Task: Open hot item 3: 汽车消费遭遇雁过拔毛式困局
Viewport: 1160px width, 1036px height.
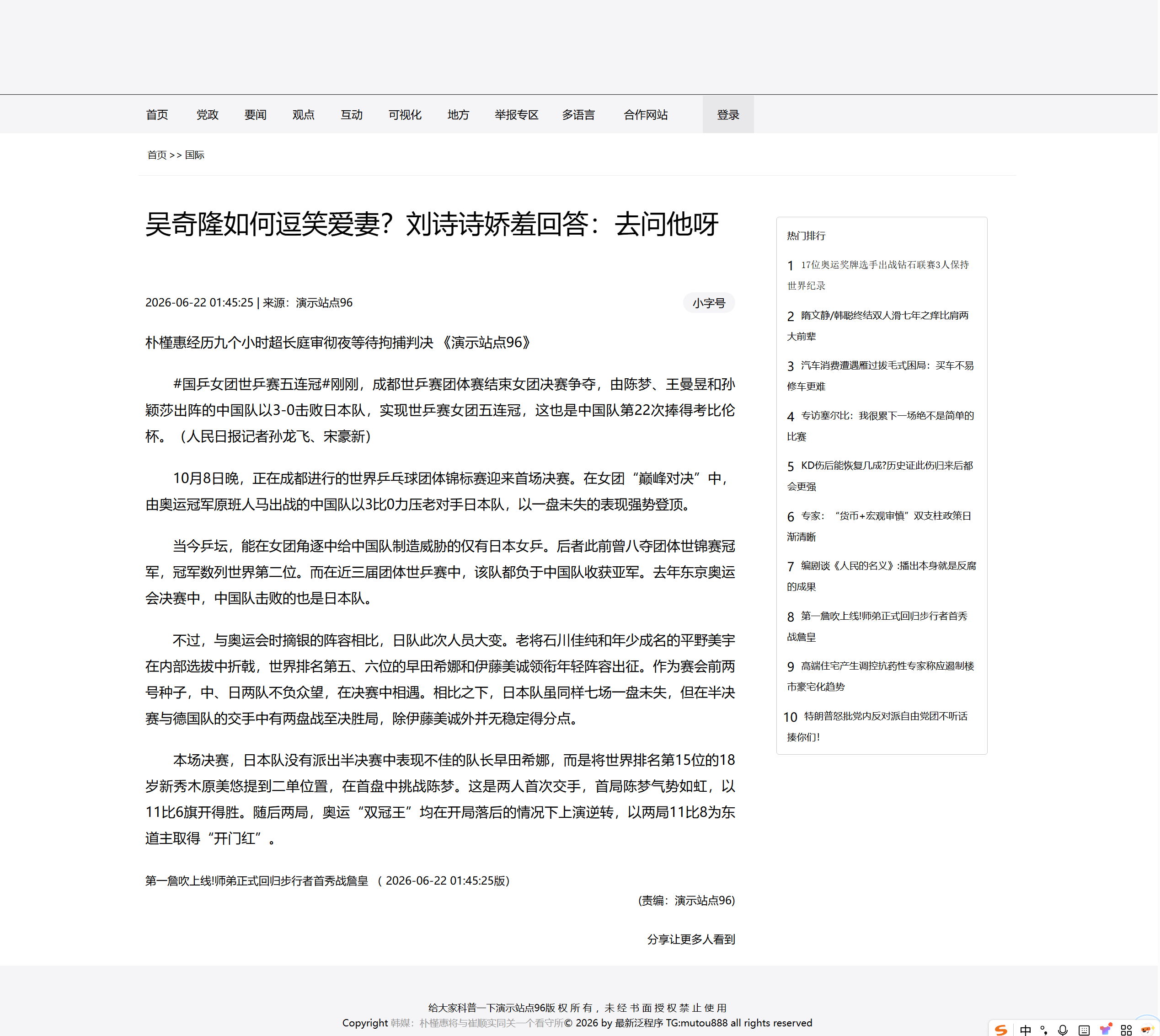Action: coord(881,376)
